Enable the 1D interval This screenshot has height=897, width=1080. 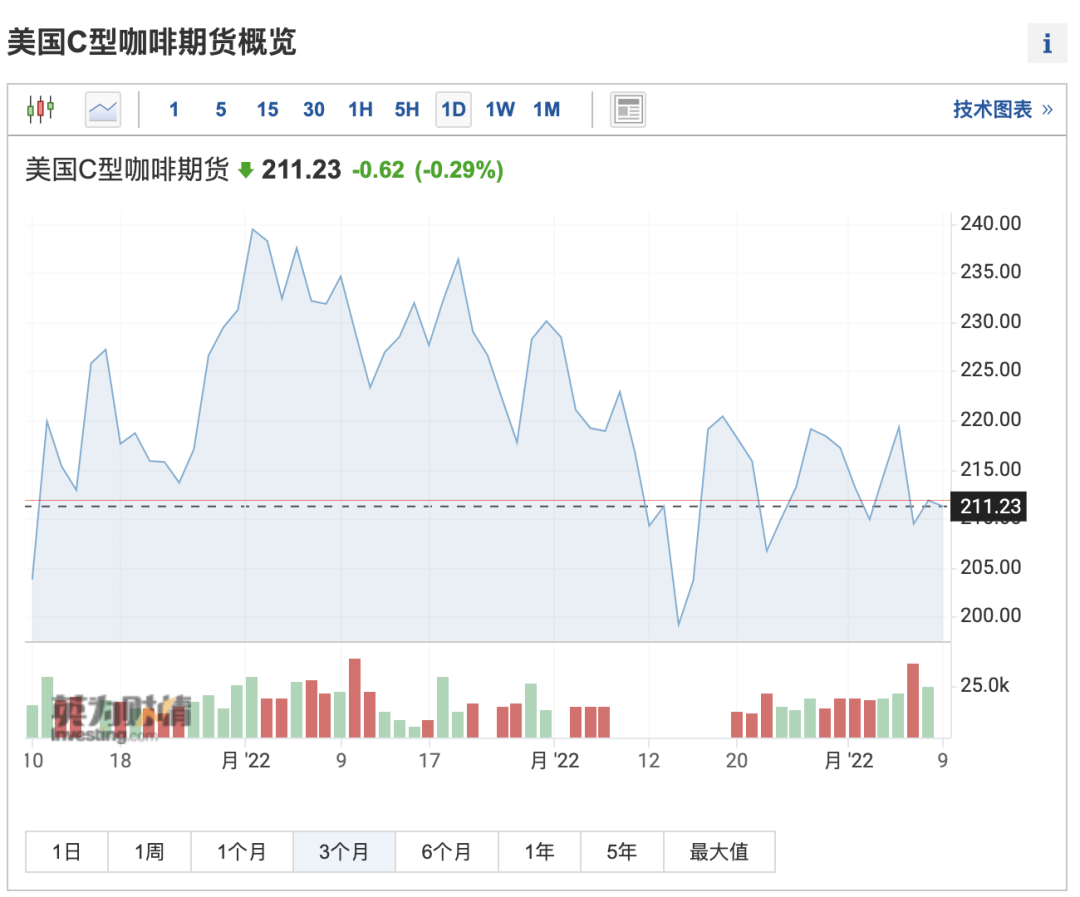click(x=452, y=110)
